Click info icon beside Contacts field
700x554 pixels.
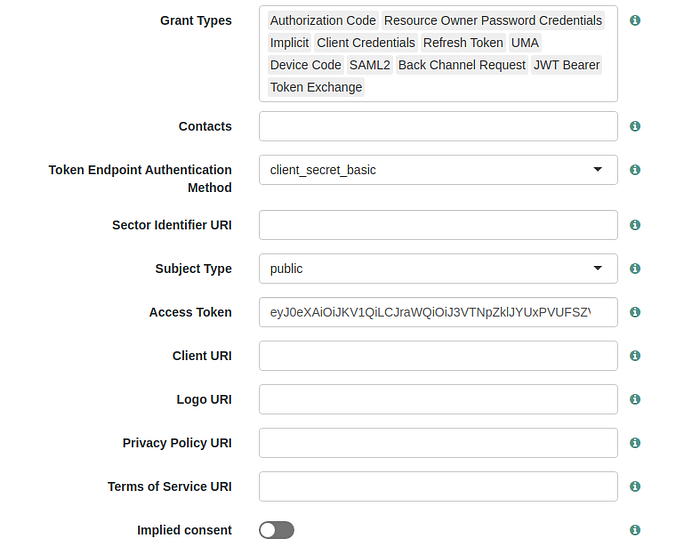[x=635, y=126]
